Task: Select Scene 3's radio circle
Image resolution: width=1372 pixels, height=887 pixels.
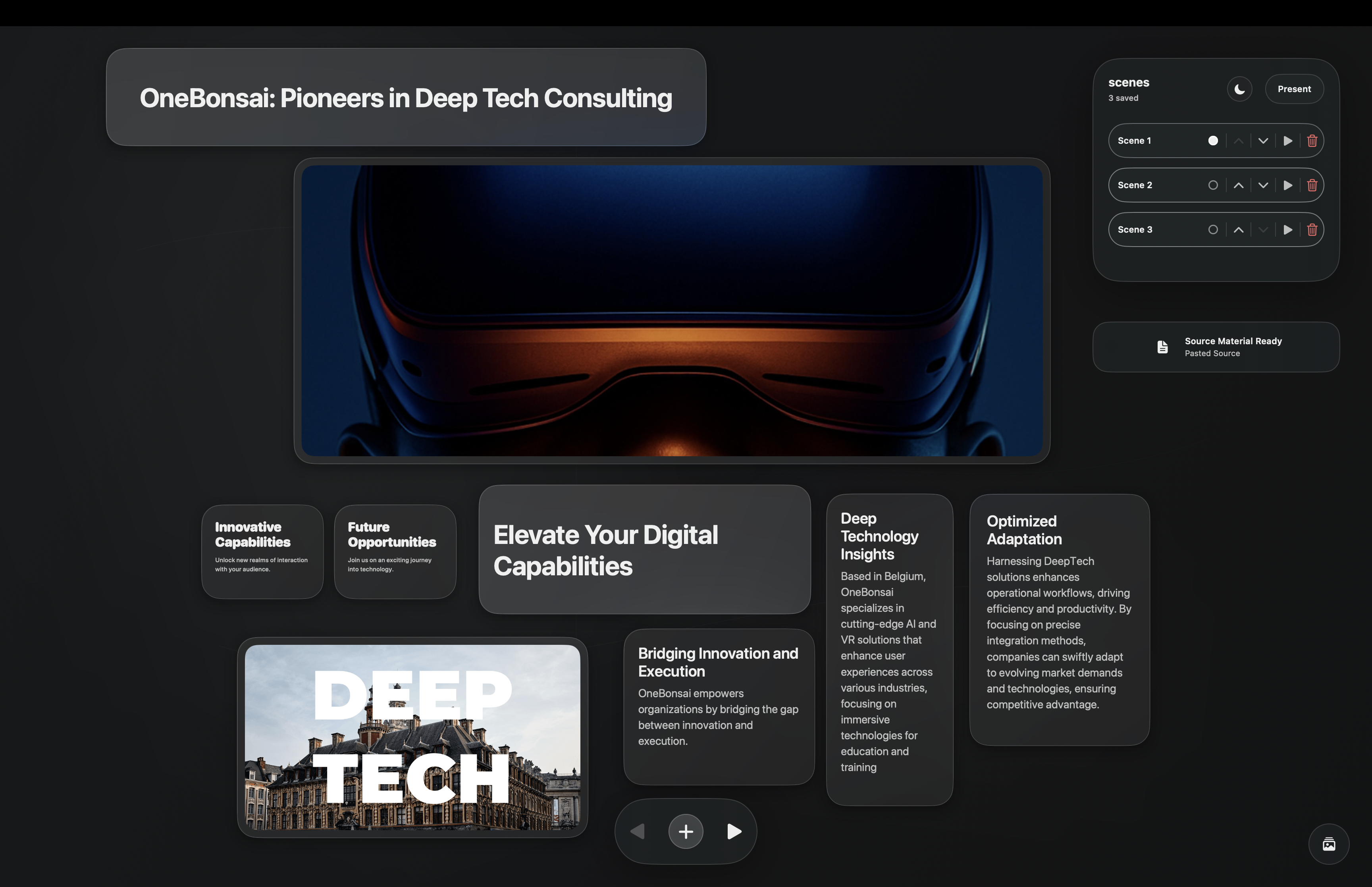Action: click(x=1213, y=229)
